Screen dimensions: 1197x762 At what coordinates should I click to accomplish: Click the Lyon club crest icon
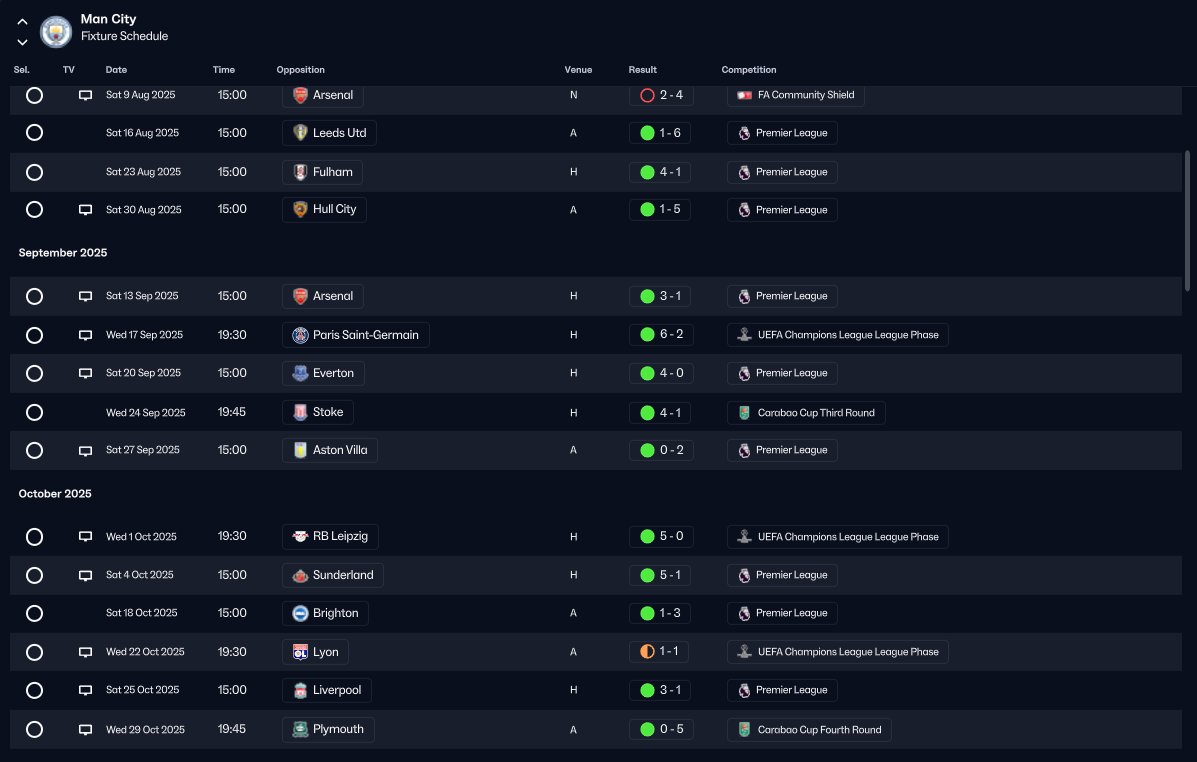pyautogui.click(x=300, y=652)
